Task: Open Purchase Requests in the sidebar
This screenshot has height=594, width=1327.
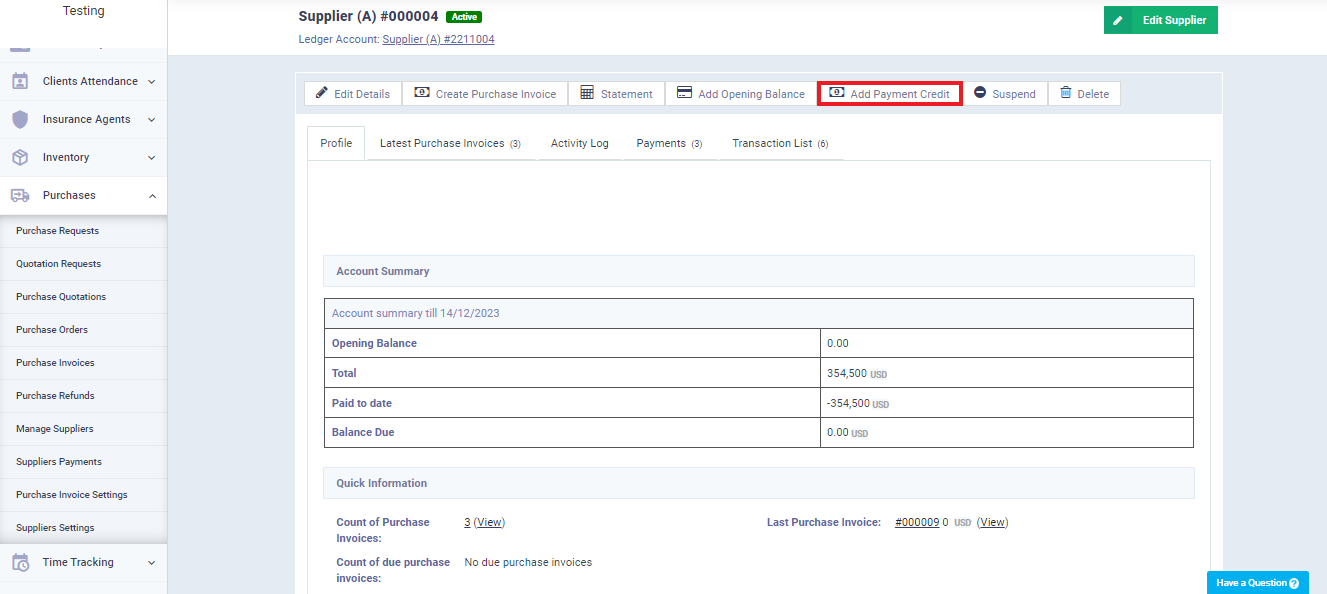Action: [84, 231]
